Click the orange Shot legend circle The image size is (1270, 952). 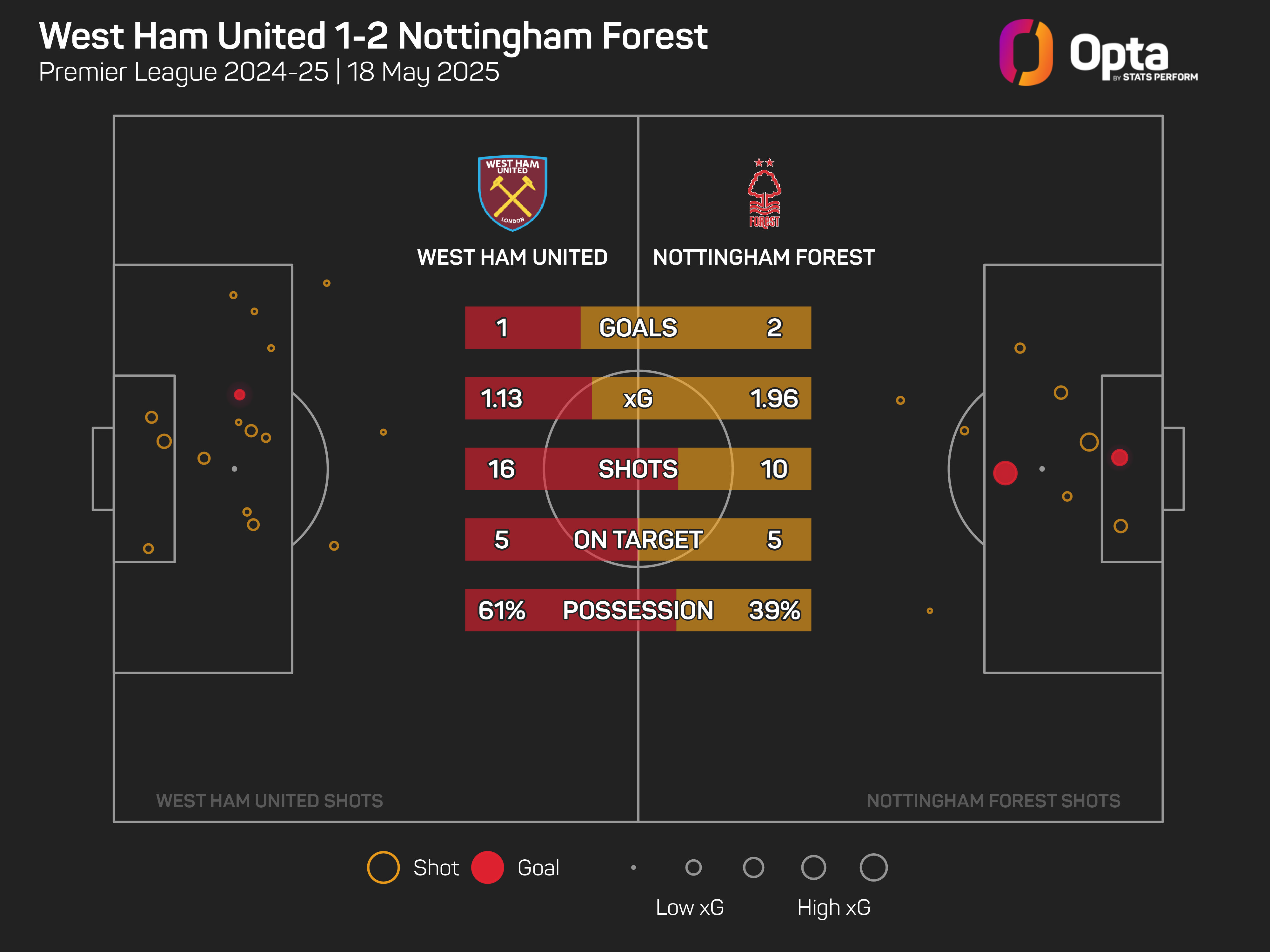pos(383,867)
